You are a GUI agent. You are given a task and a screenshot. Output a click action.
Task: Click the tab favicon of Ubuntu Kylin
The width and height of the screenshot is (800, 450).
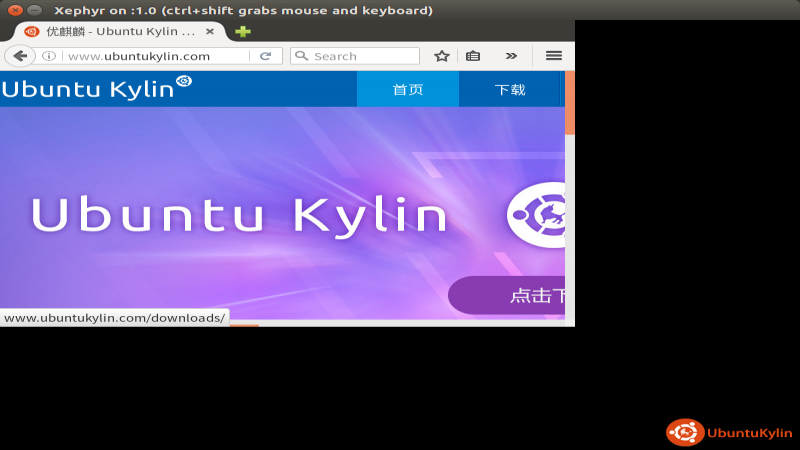32,32
